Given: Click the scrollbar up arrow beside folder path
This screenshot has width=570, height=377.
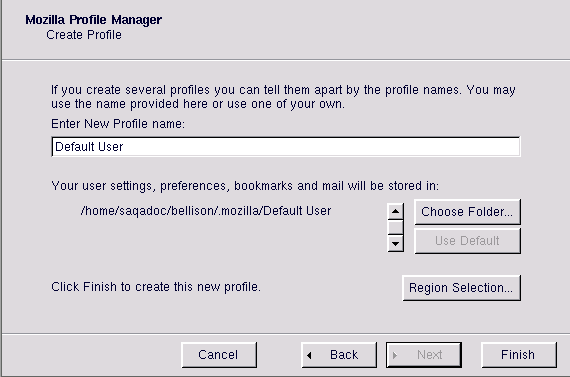Looking at the screenshot, I should pyautogui.click(x=396, y=212).
